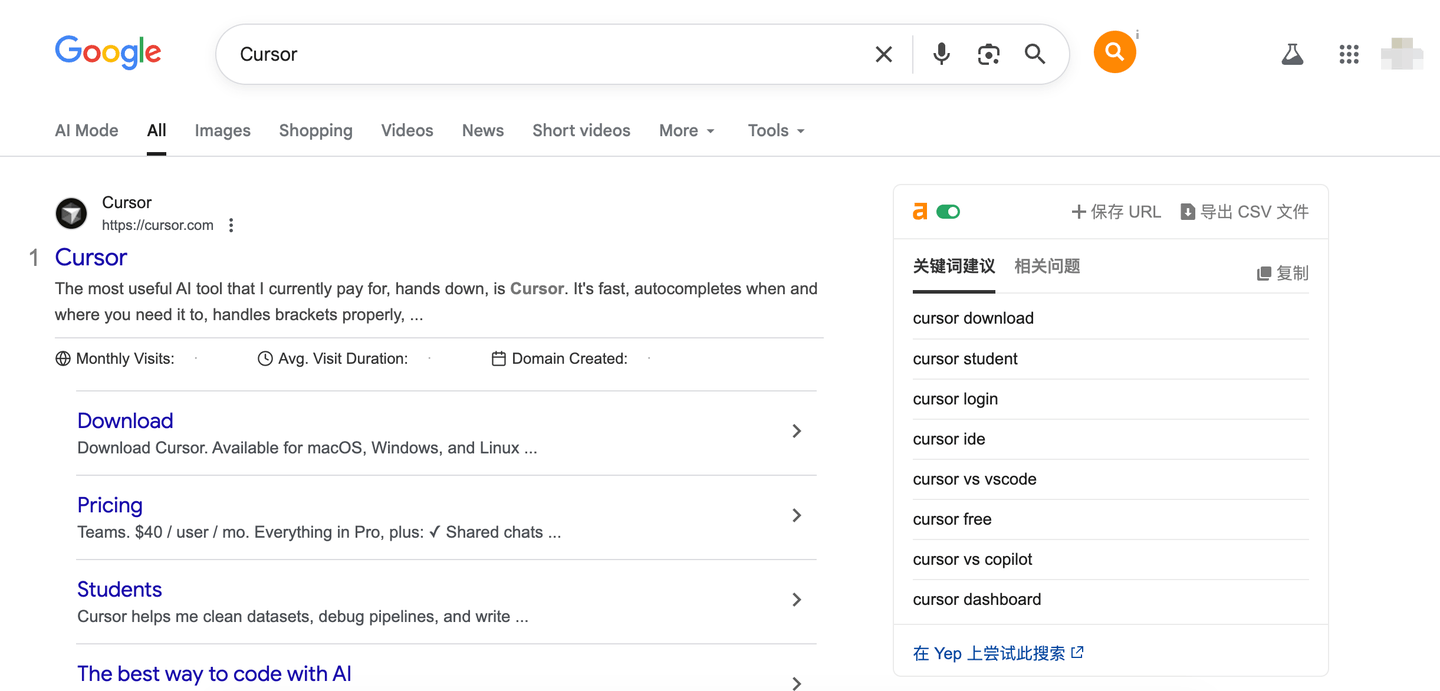Expand the Download sitelink chevron
This screenshot has height=691, width=1440.
[x=796, y=431]
